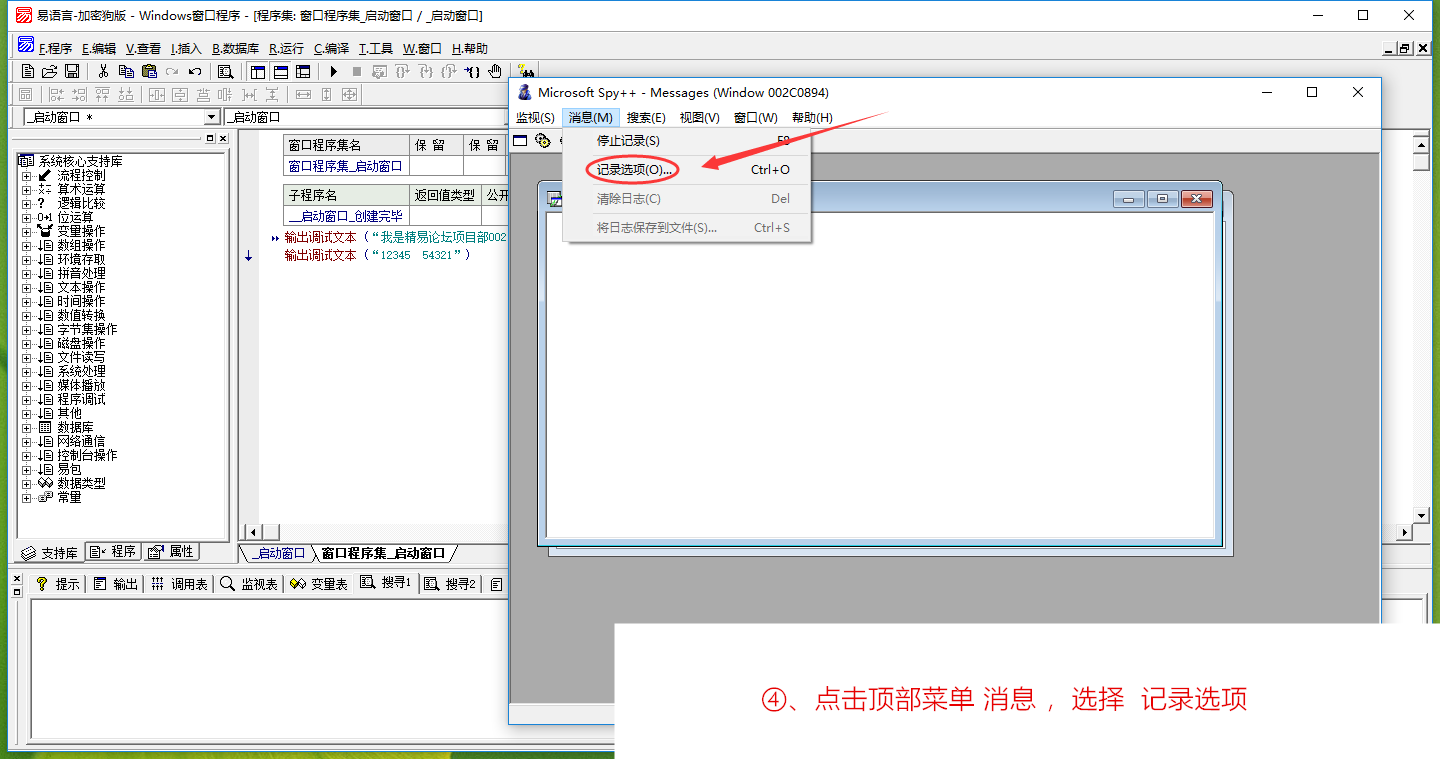Click the Open folder toolbar icon
The width and height of the screenshot is (1440, 759).
point(49,71)
